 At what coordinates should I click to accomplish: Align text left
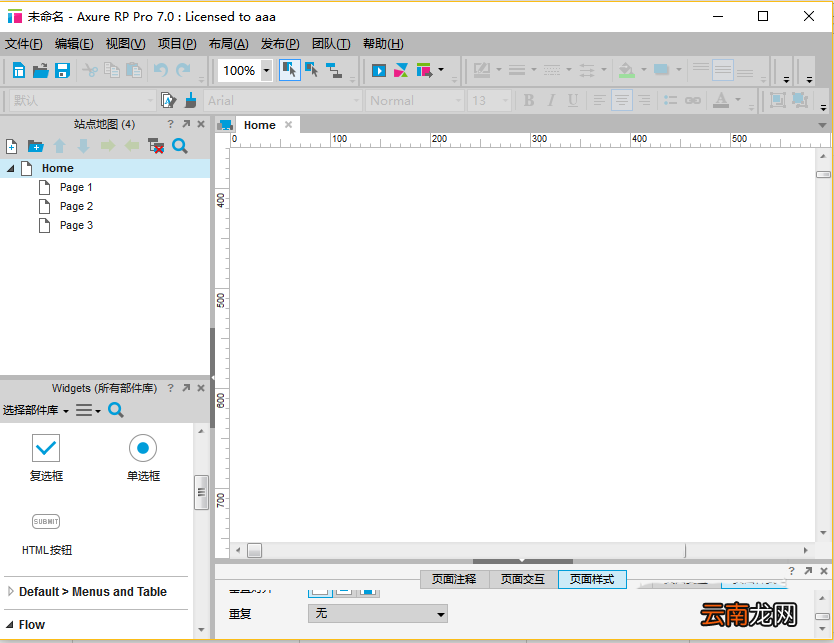click(599, 100)
